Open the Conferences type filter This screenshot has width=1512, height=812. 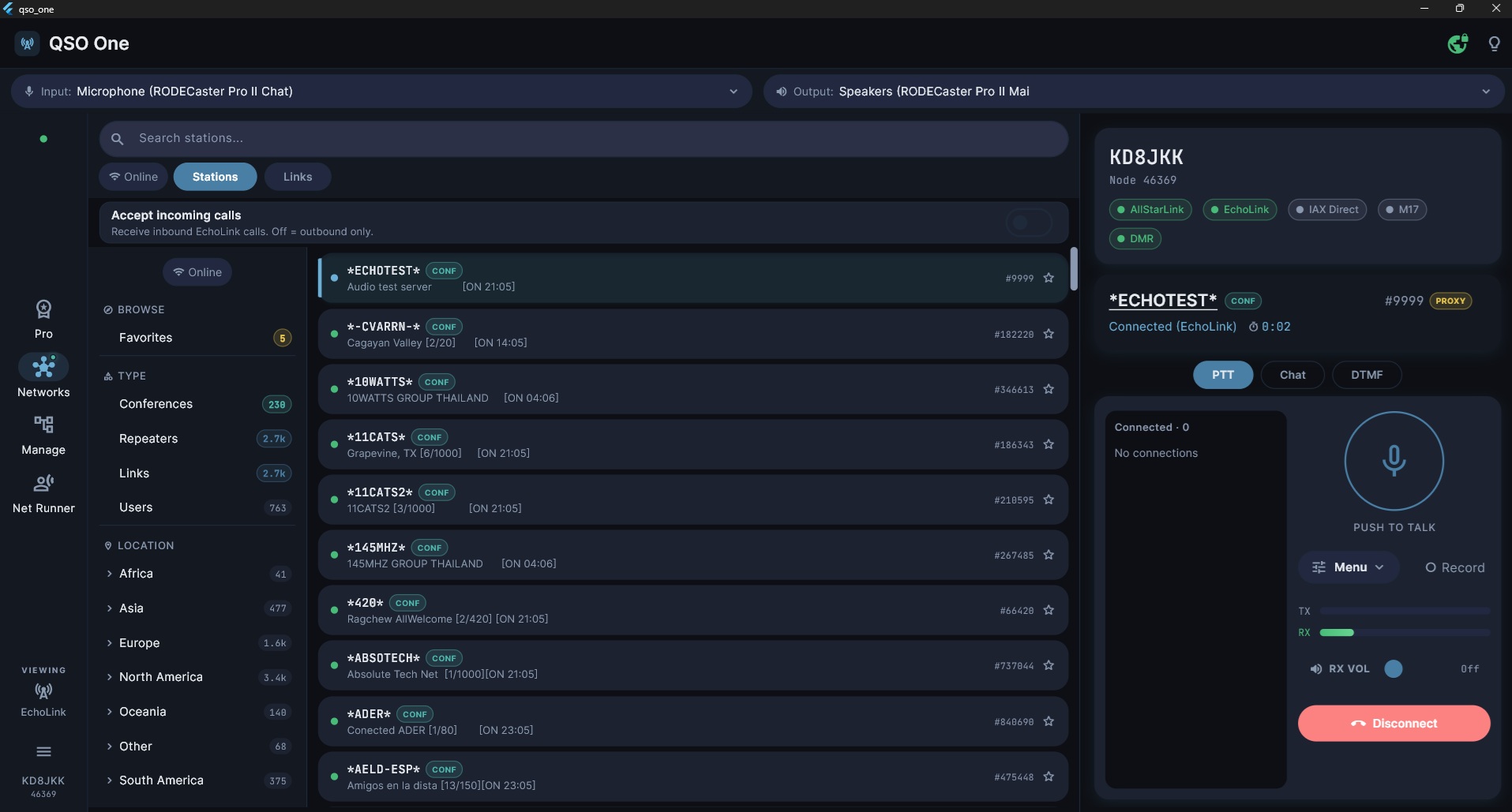tap(197, 404)
